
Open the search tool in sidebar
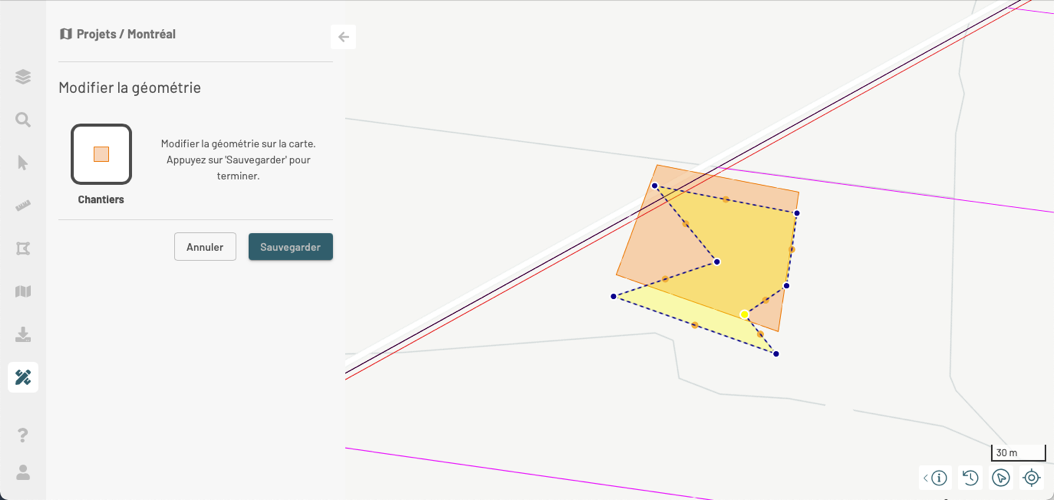coord(23,120)
